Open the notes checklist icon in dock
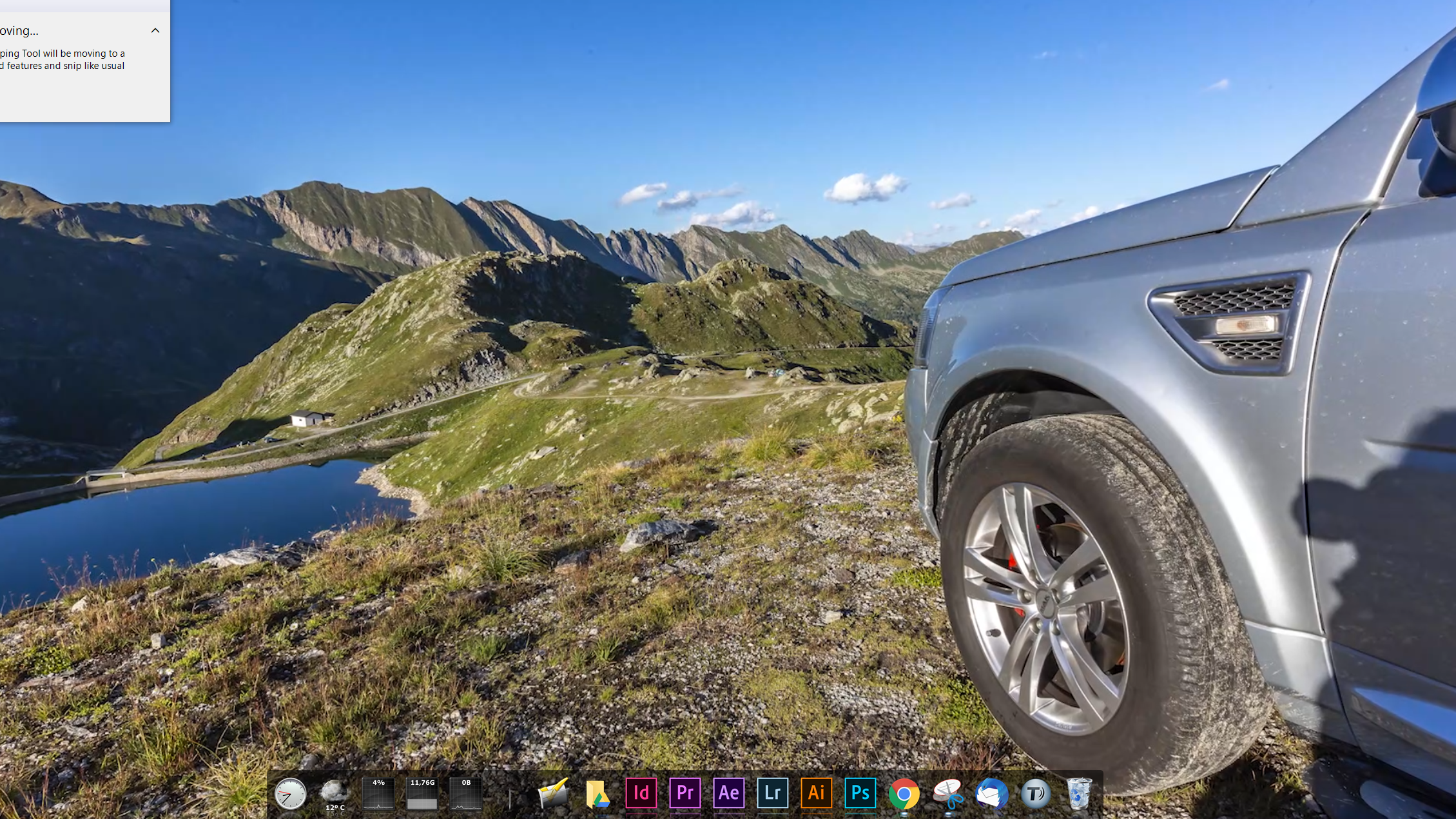Screen dimensions: 1456x819 point(553,793)
